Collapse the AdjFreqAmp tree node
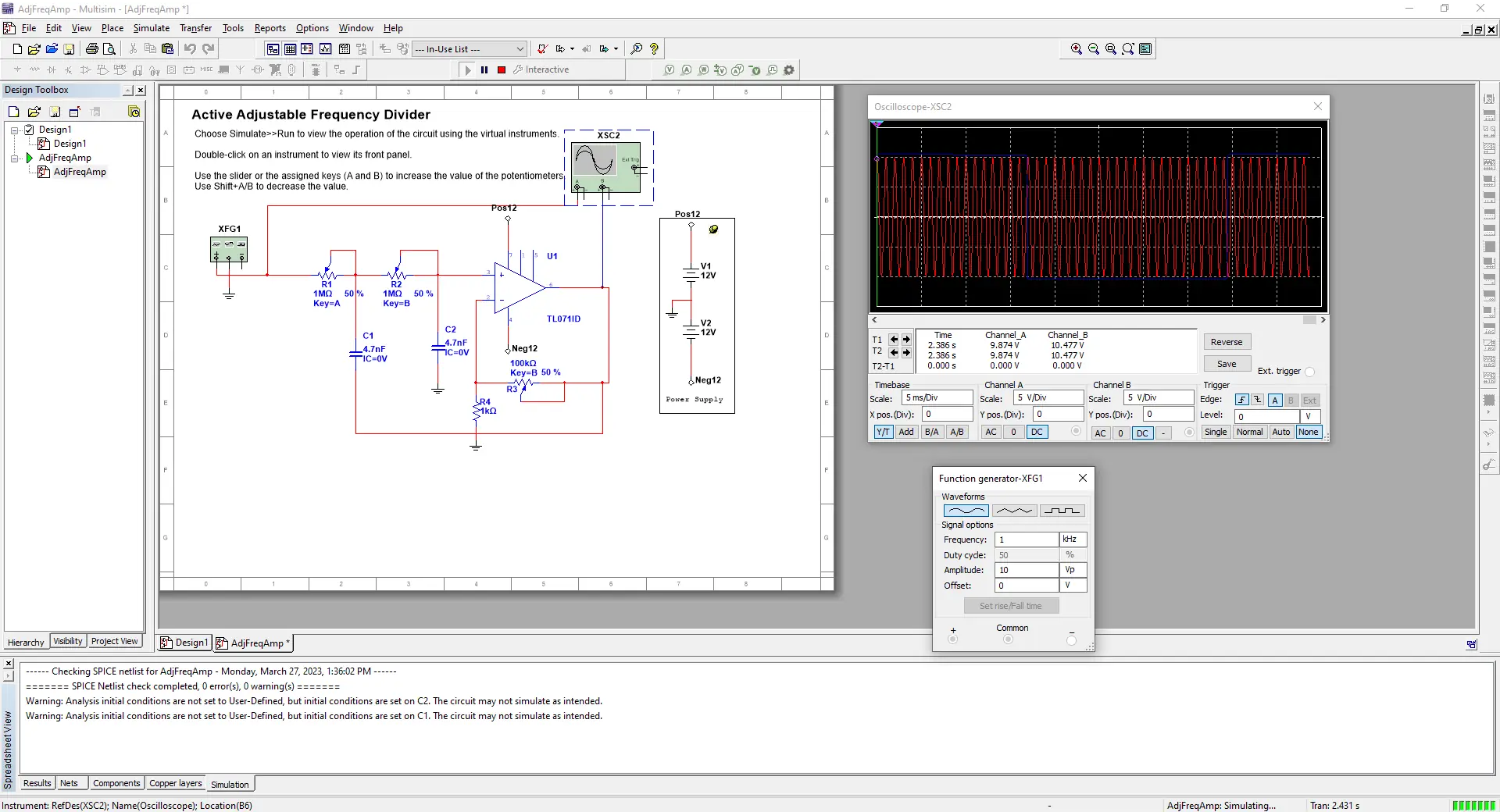The image size is (1500, 812). [14, 158]
